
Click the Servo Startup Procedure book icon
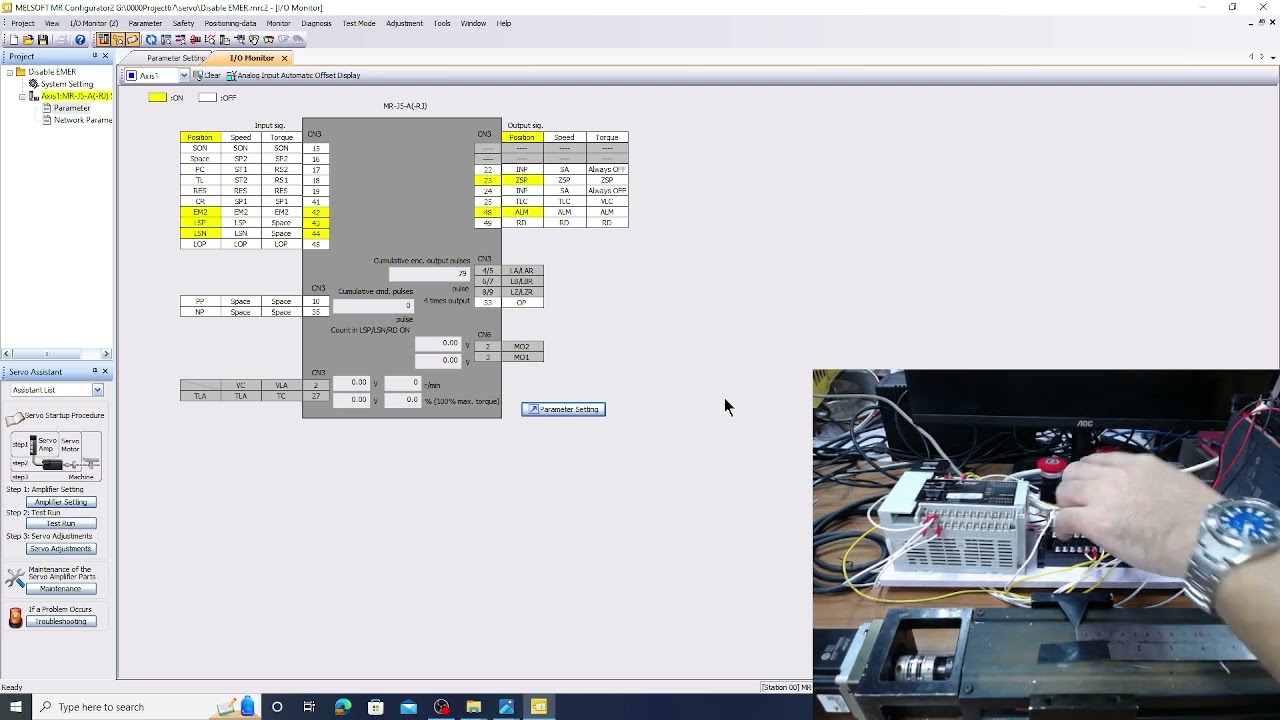point(14,418)
